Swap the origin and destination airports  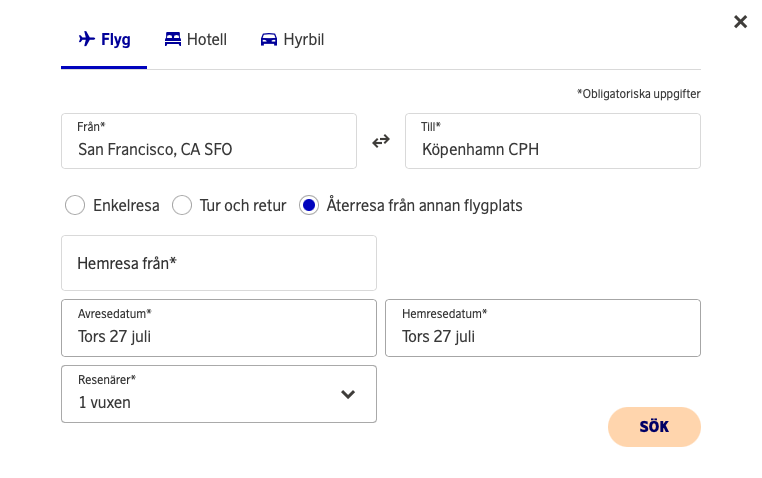click(381, 141)
